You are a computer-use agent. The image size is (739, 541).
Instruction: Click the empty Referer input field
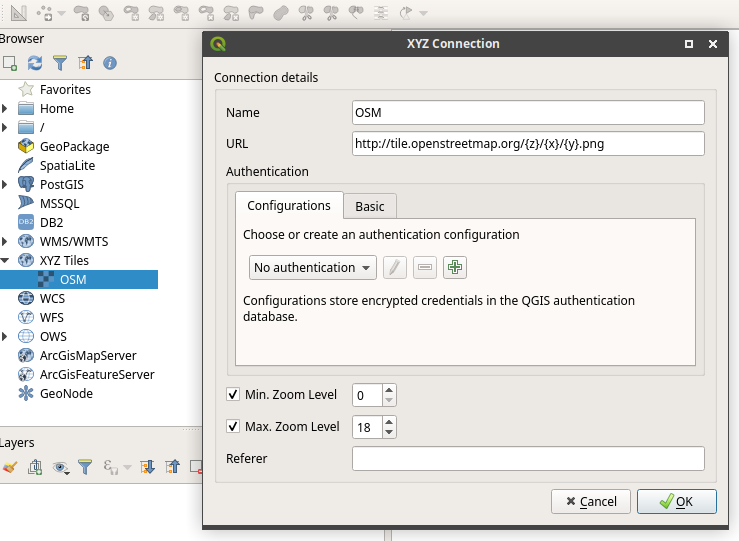point(528,458)
